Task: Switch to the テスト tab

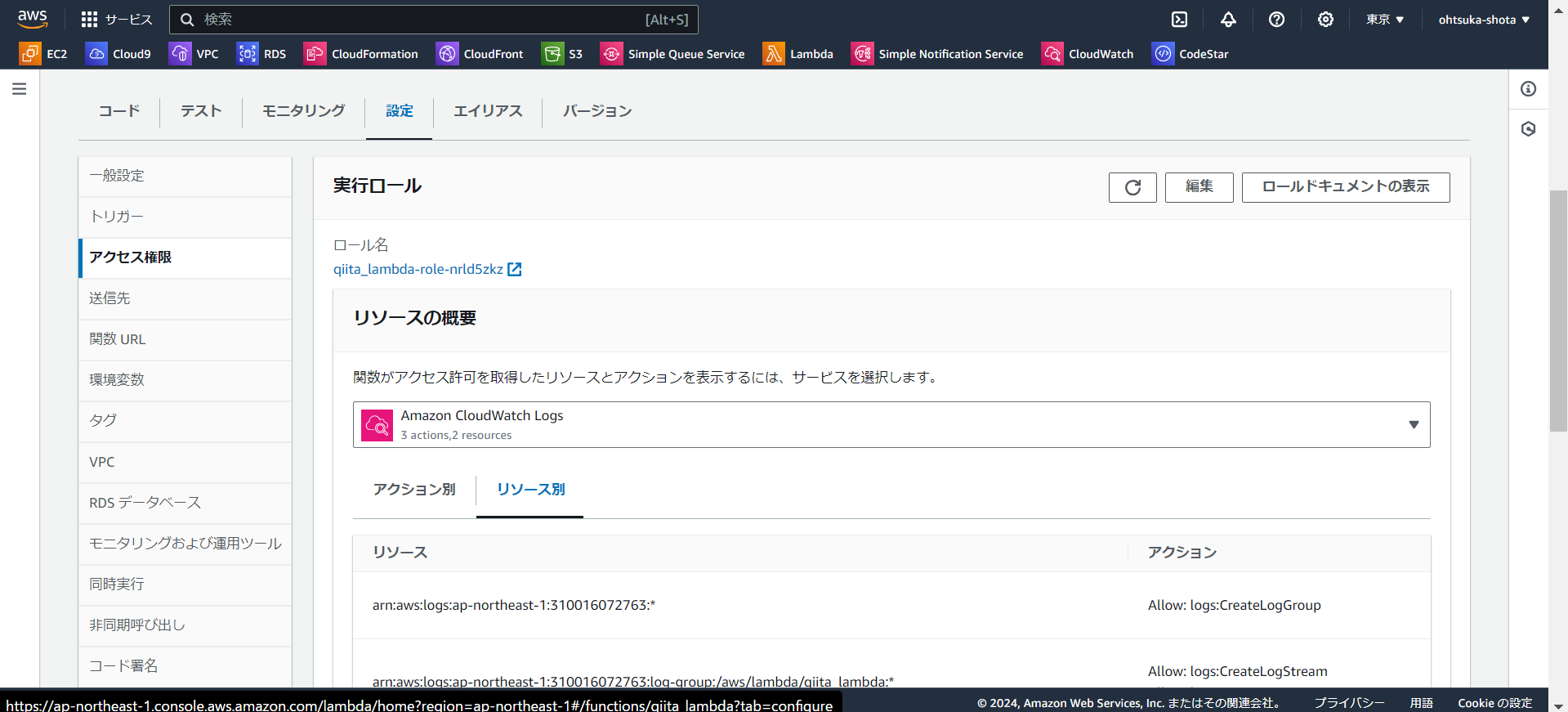Action: coord(201,111)
